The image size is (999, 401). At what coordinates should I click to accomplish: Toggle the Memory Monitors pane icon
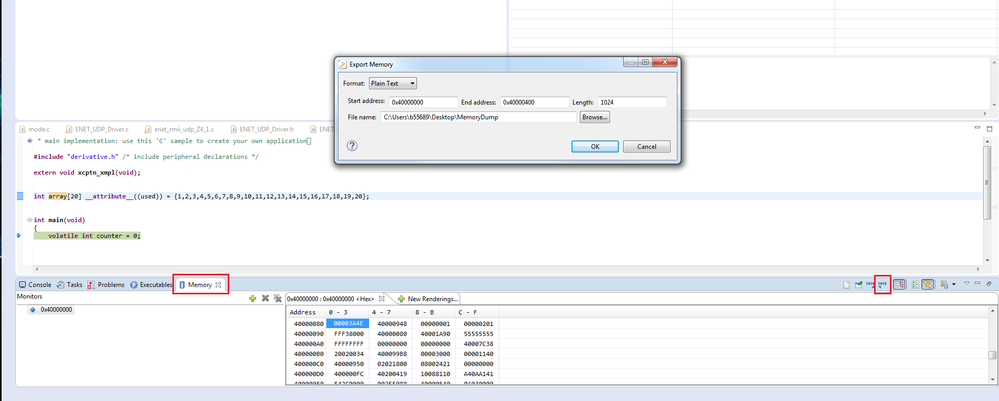click(x=899, y=284)
